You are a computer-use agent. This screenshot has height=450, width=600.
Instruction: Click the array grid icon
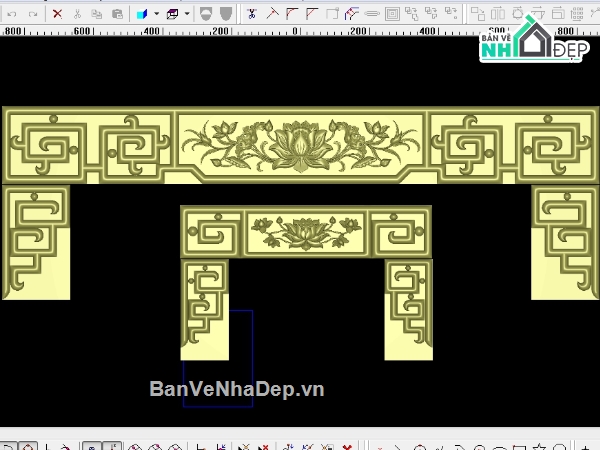[577, 14]
